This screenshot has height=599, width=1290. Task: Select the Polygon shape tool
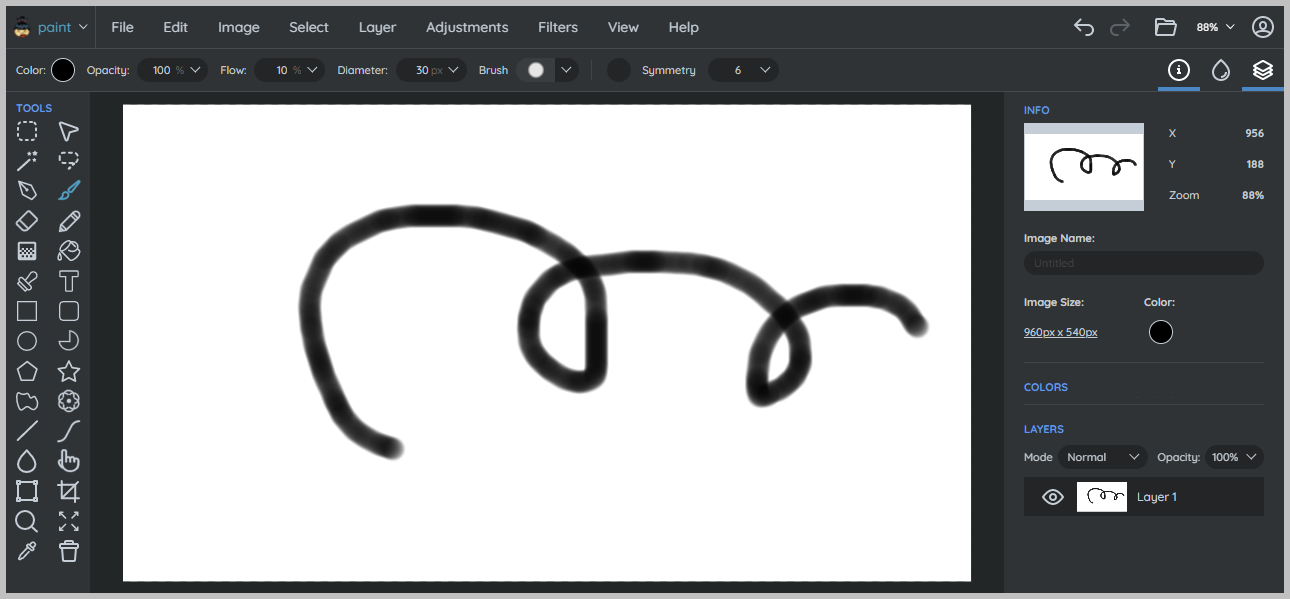pos(27,371)
